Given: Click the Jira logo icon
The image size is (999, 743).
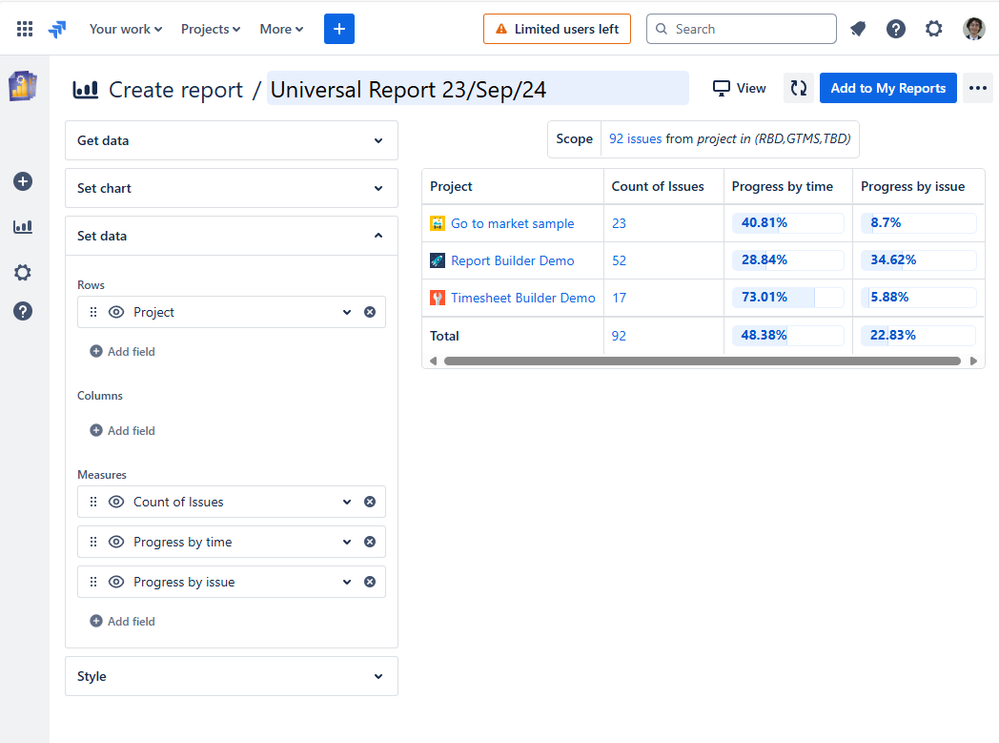Looking at the screenshot, I should [x=57, y=29].
